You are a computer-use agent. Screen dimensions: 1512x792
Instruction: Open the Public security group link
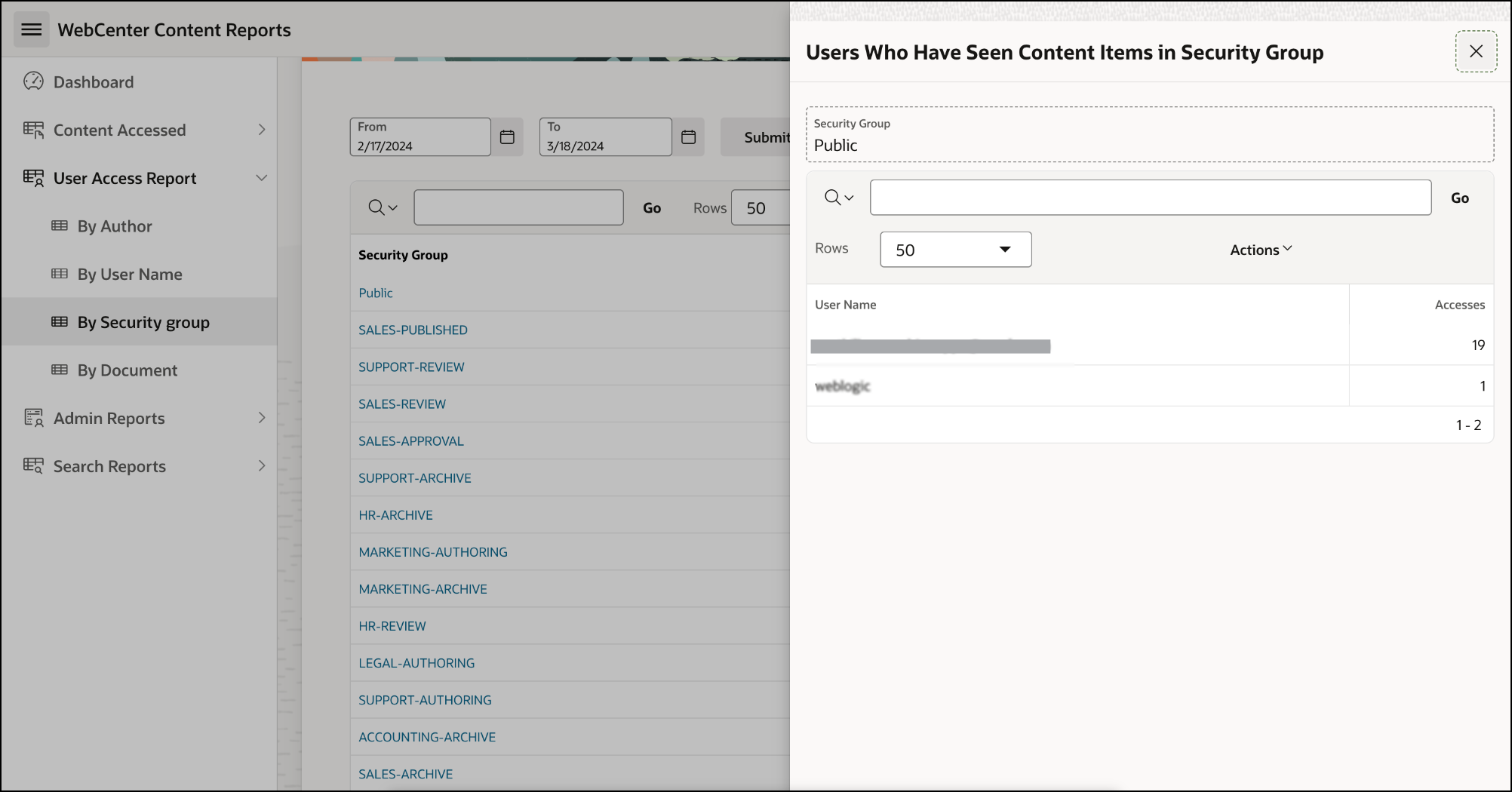[376, 293]
